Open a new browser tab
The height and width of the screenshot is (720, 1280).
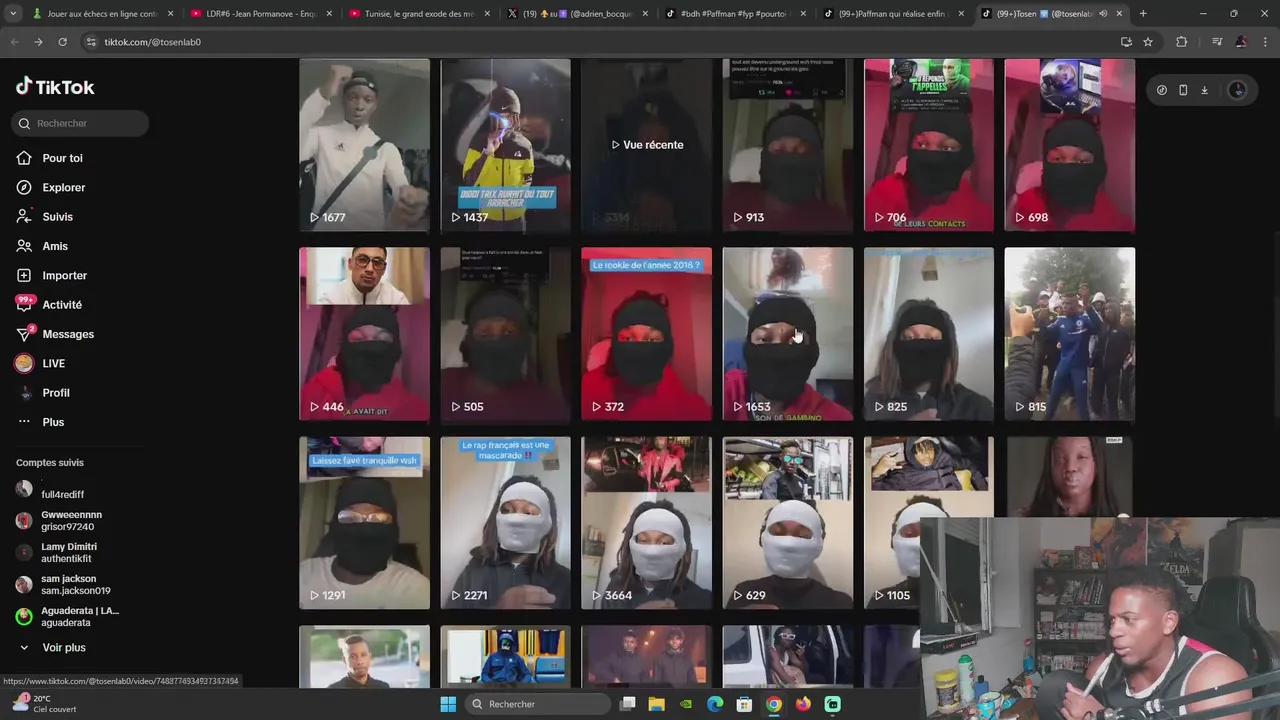click(x=1143, y=14)
